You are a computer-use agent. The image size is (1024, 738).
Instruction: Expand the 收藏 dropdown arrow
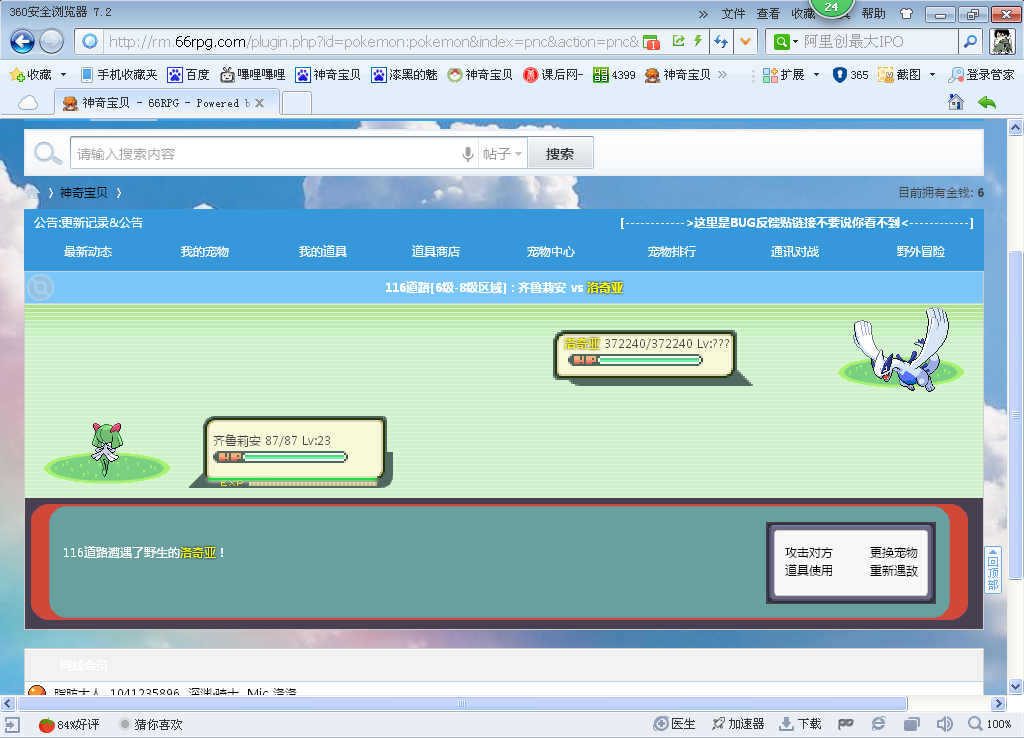pos(63,75)
